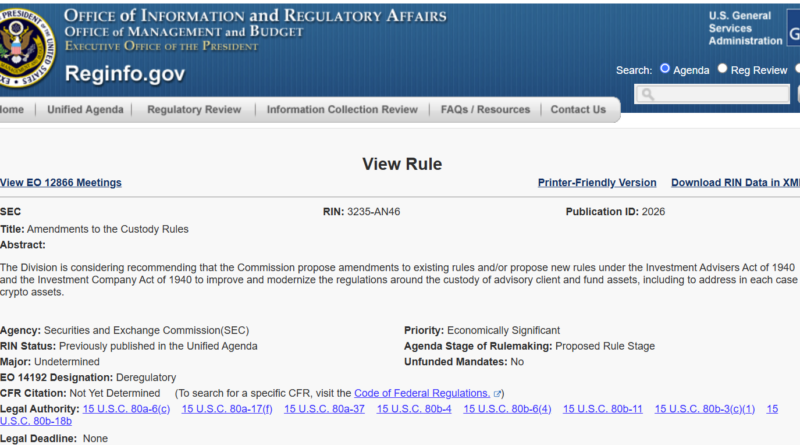The width and height of the screenshot is (800, 445).
Task: Open Information Collection Review menu
Action: point(342,110)
